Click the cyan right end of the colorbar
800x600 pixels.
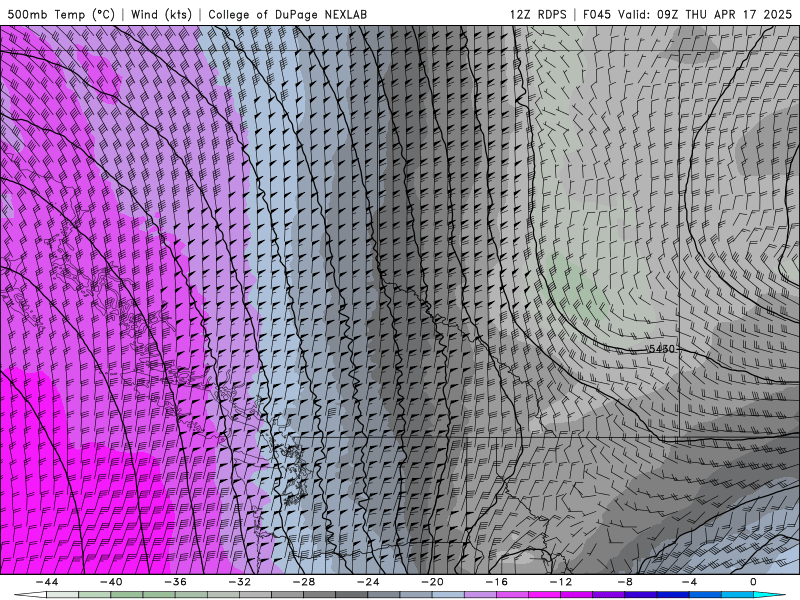pyautogui.click(x=770, y=595)
